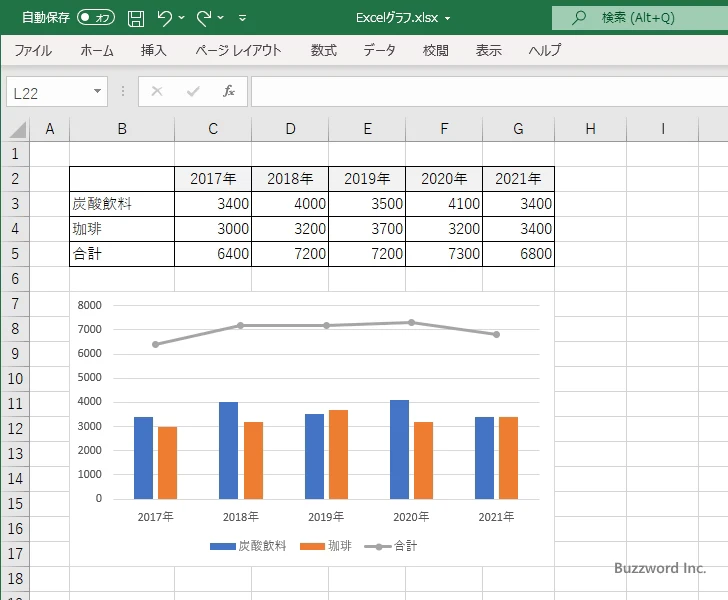
Task: Select row 1 header
Action: pyautogui.click(x=15, y=154)
